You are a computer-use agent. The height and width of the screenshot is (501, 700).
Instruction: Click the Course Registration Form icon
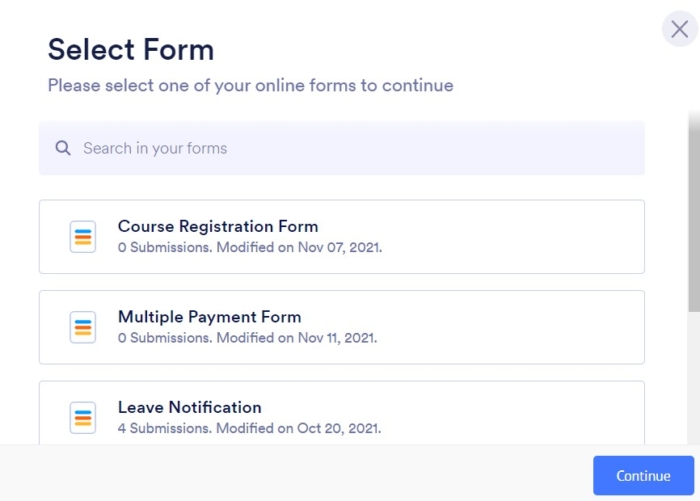pos(83,237)
